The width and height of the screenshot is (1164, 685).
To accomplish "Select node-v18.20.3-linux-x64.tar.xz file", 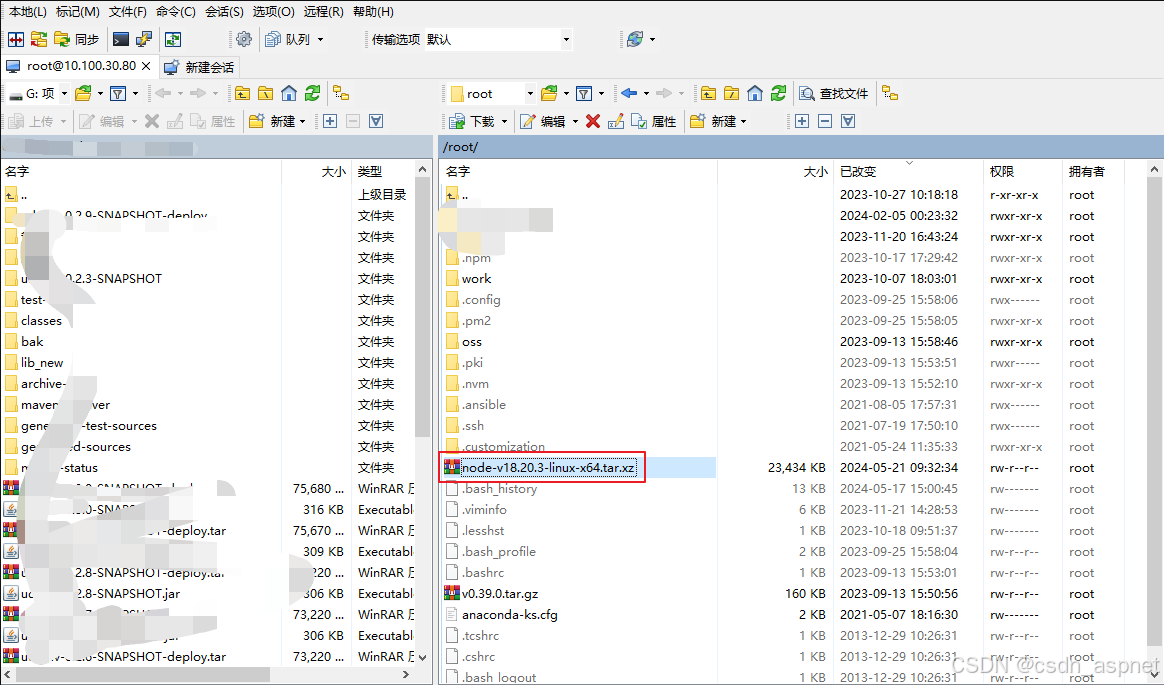I will click(x=548, y=468).
